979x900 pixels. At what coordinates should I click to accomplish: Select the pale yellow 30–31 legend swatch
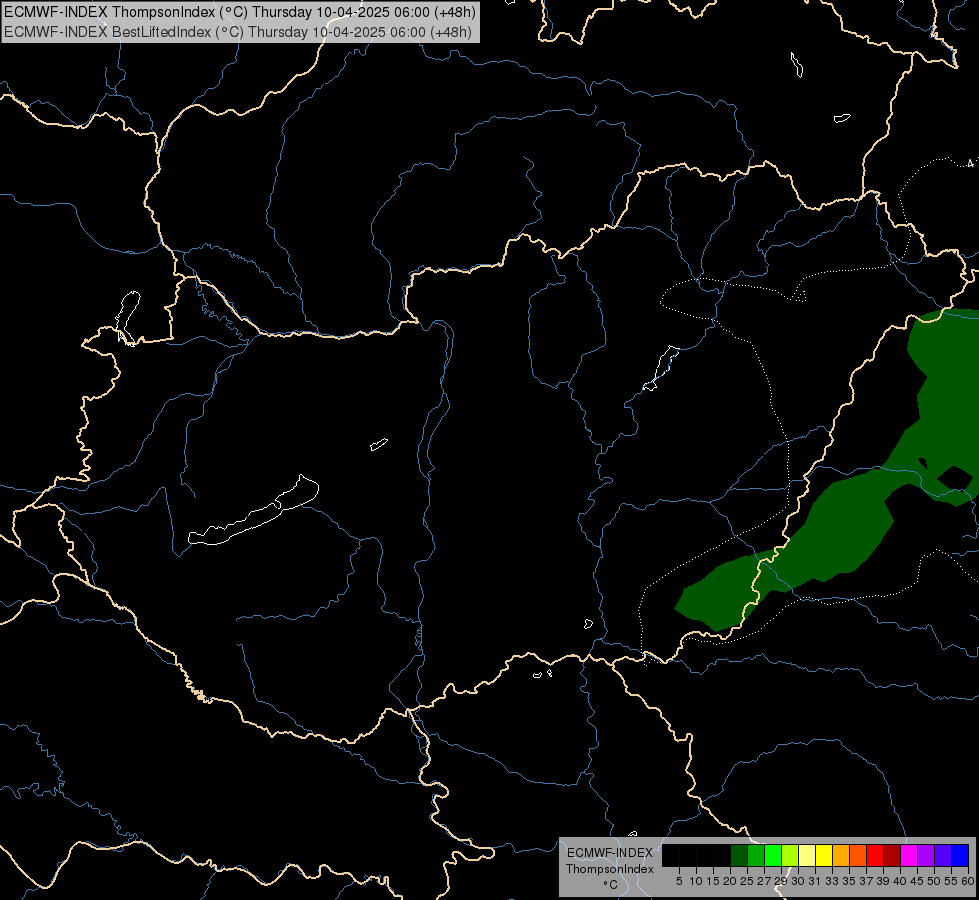(807, 855)
